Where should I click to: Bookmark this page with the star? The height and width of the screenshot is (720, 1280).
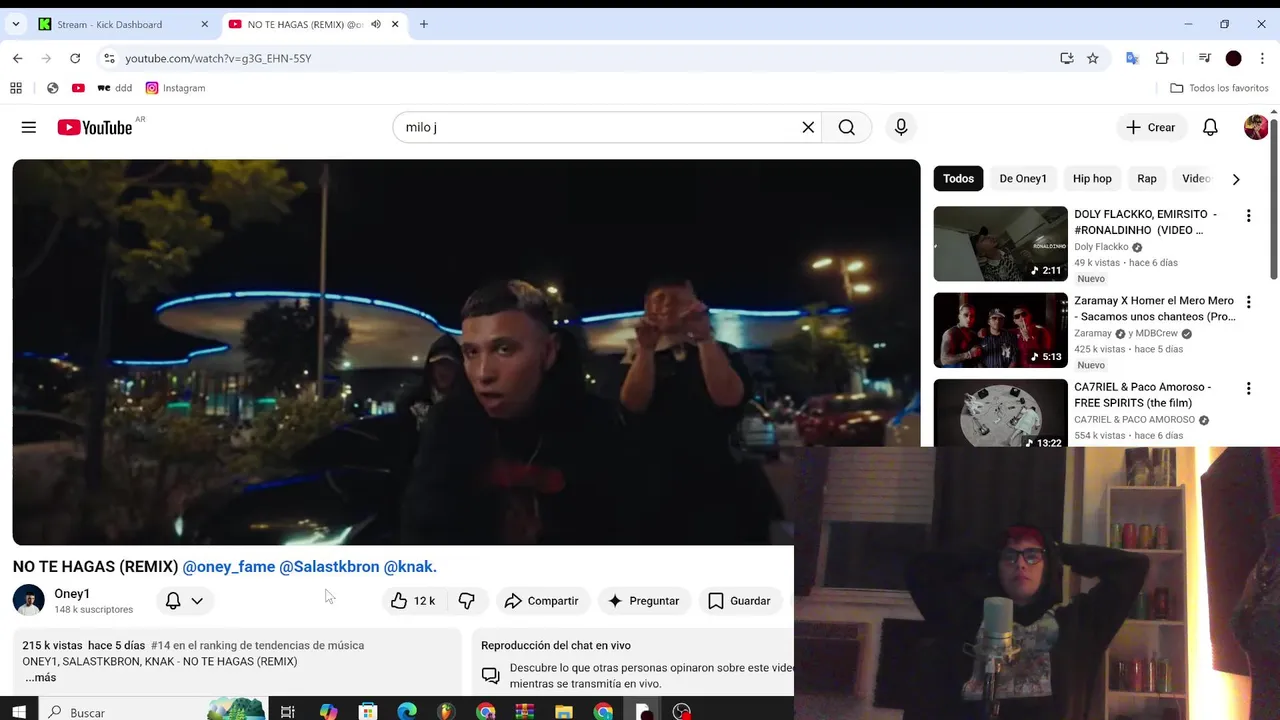pyautogui.click(x=1093, y=58)
